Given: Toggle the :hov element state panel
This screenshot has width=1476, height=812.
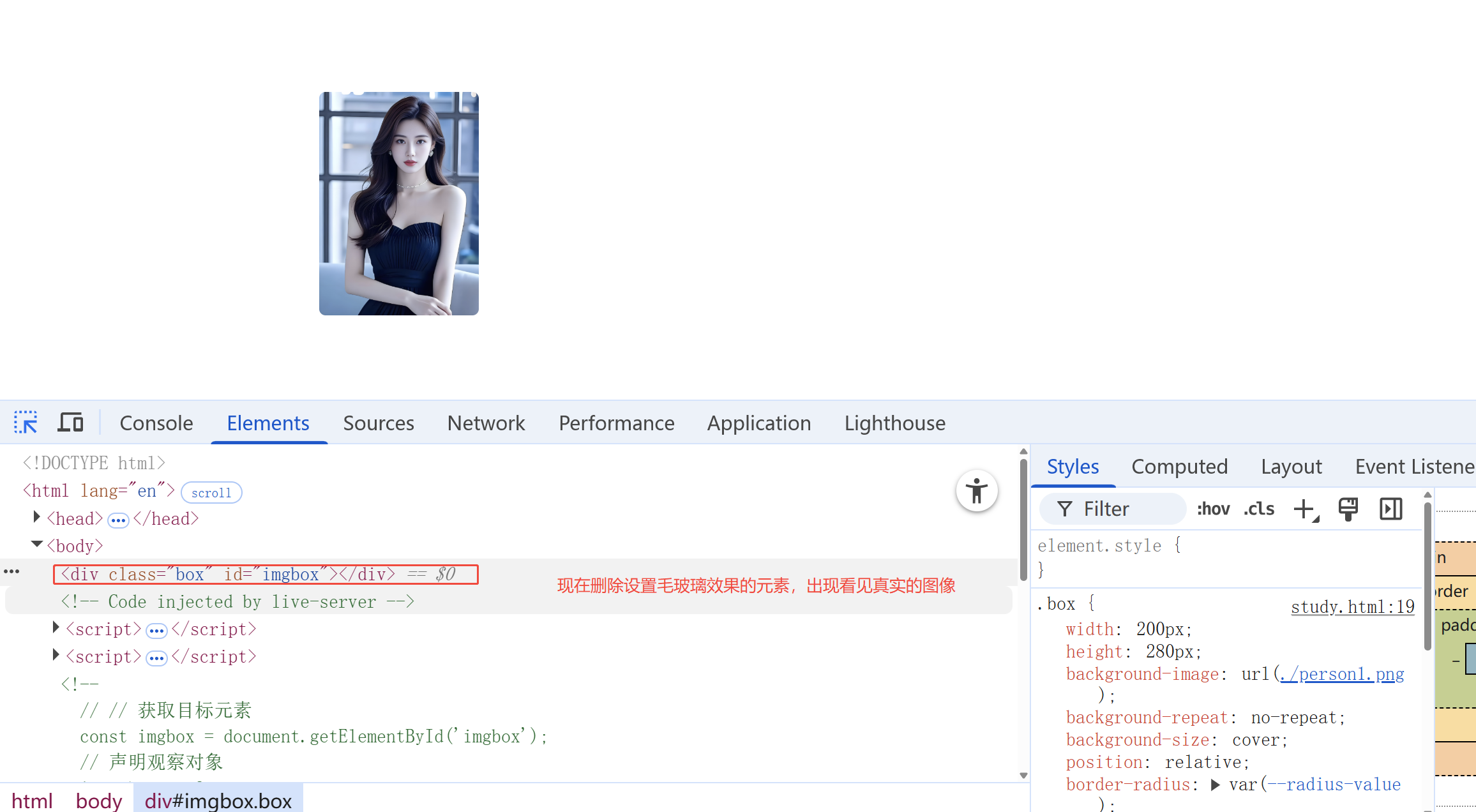Looking at the screenshot, I should tap(1213, 509).
